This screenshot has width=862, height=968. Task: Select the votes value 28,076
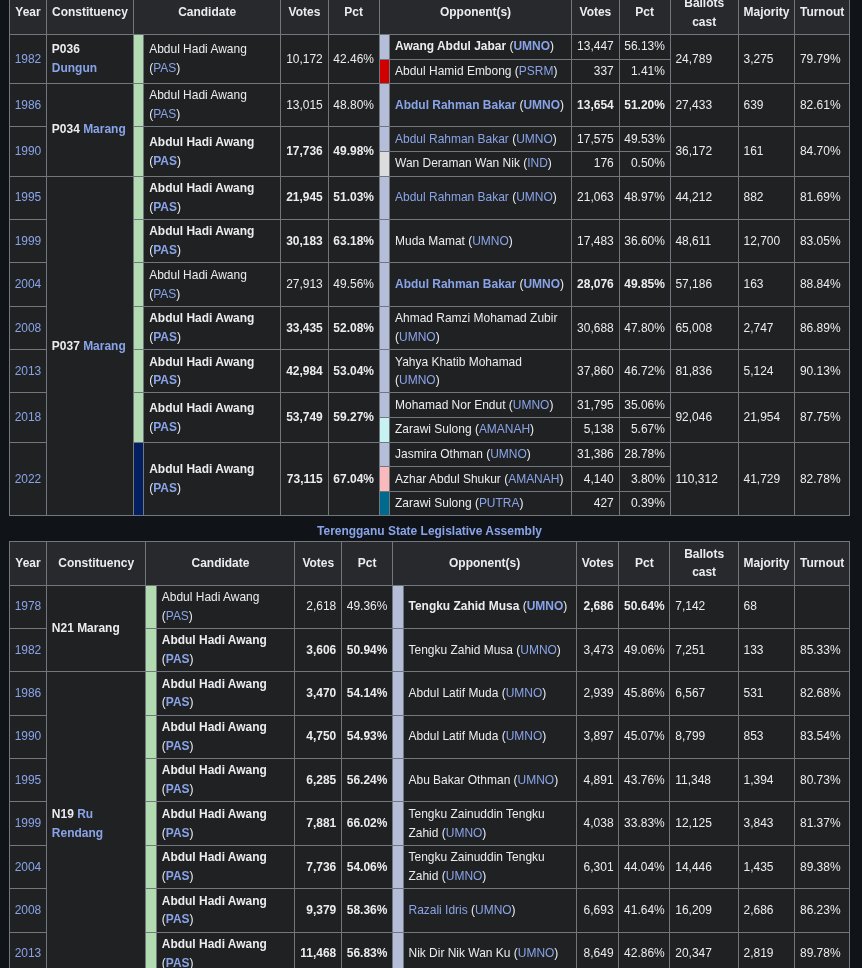pyautogui.click(x=595, y=284)
